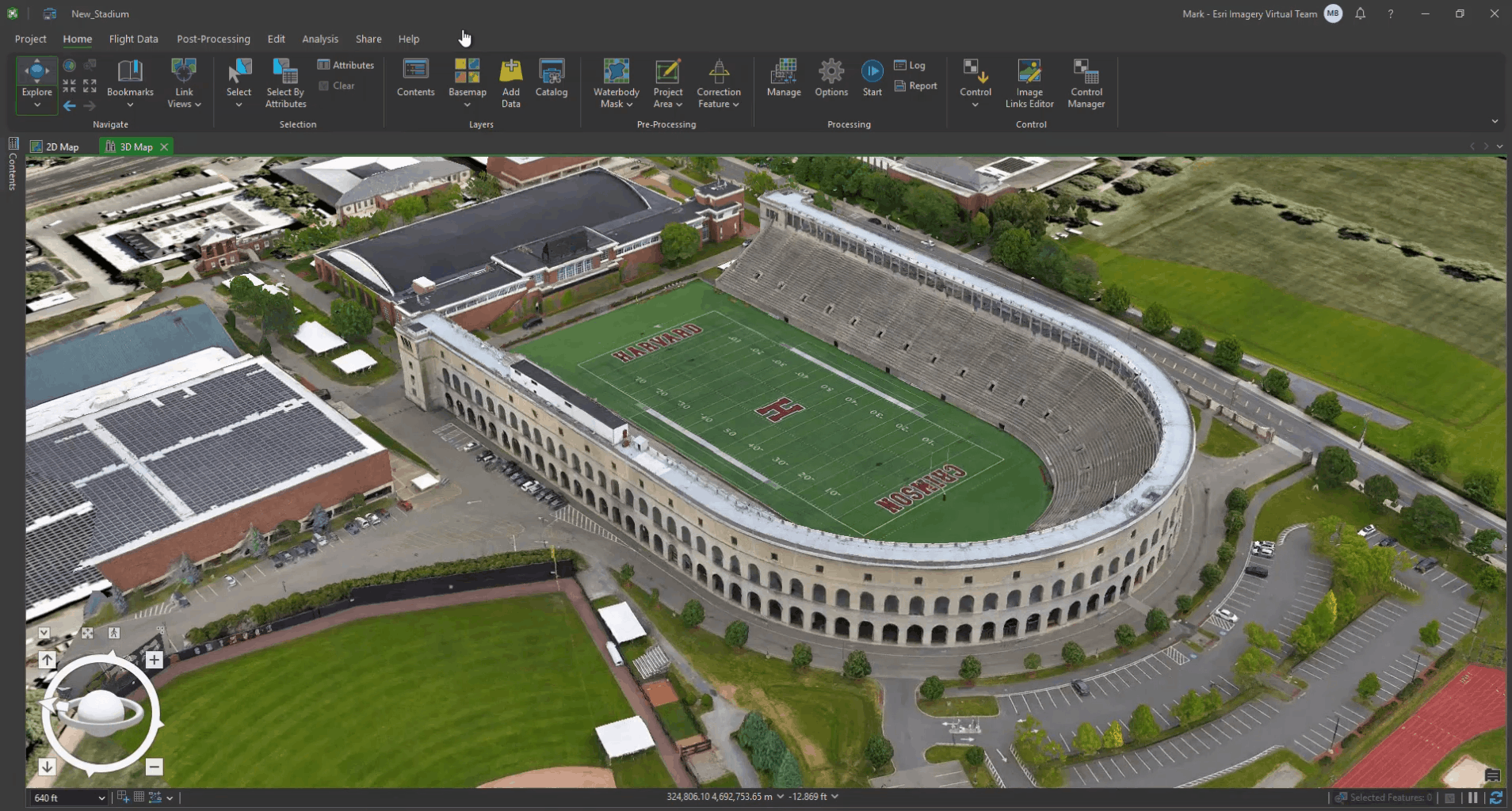This screenshot has width=1512, height=811.
Task: Open the notifications bell
Action: click(x=1361, y=13)
